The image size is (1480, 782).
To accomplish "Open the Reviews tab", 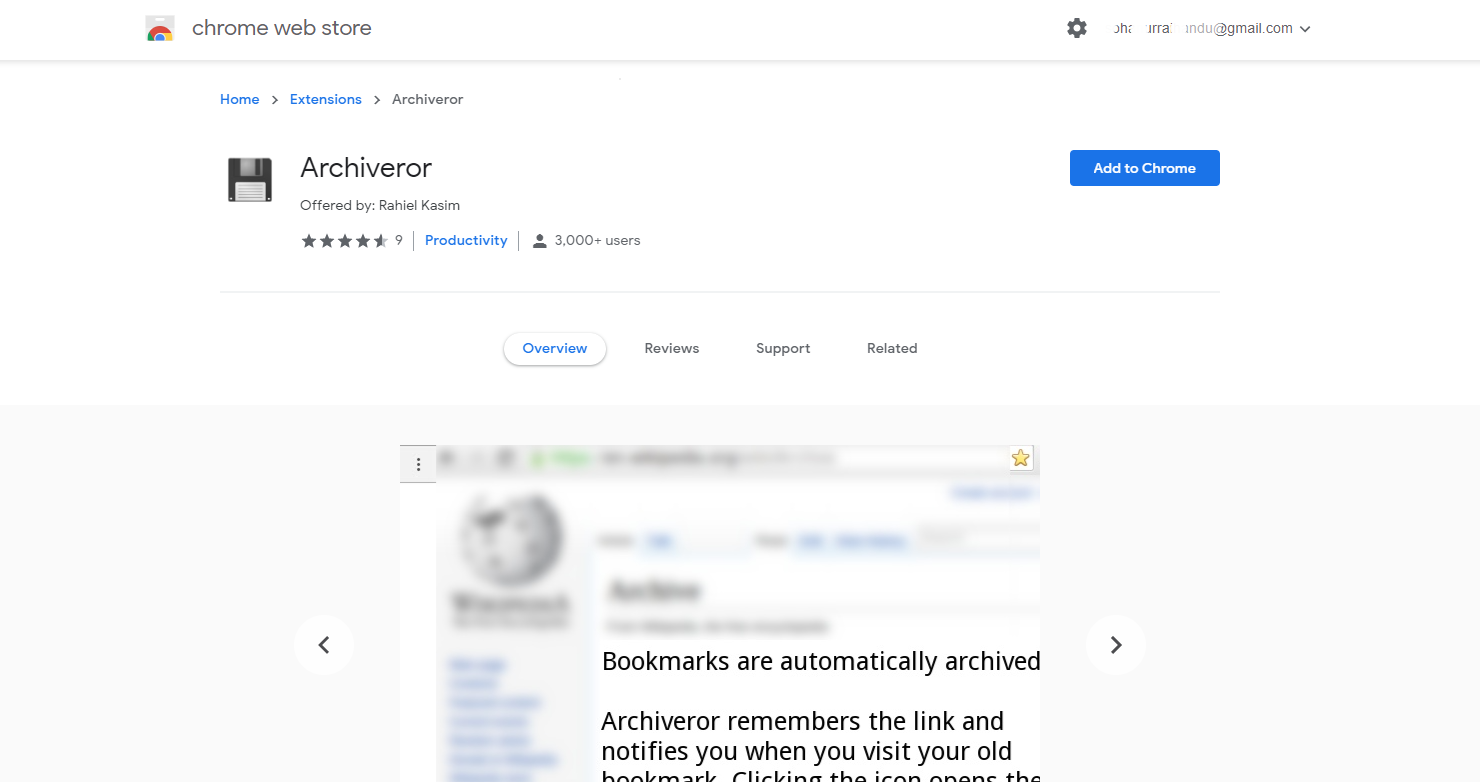I will coord(672,349).
